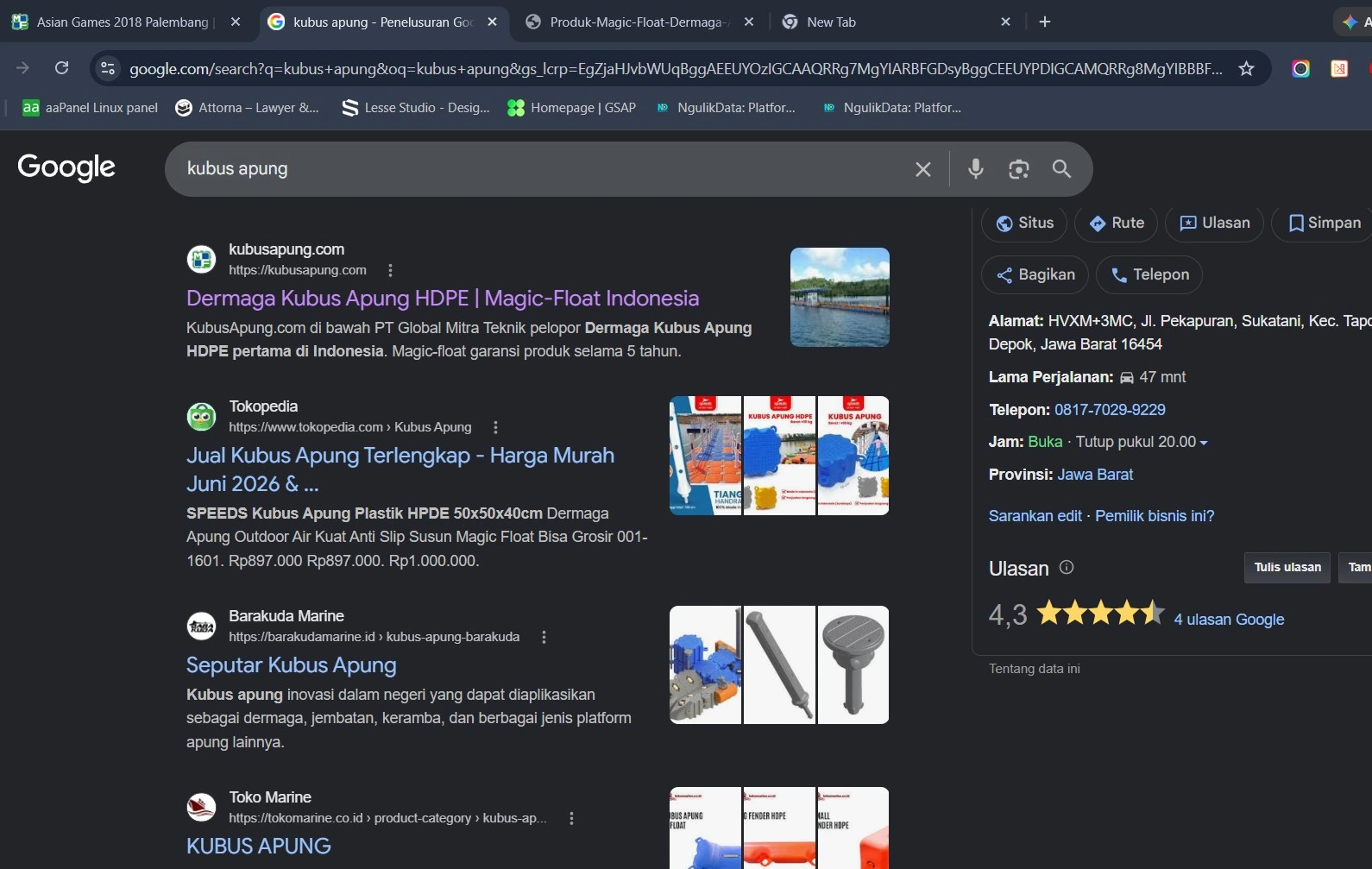1372x869 pixels.
Task: Open Google Lens image search icon
Action: (x=1018, y=169)
